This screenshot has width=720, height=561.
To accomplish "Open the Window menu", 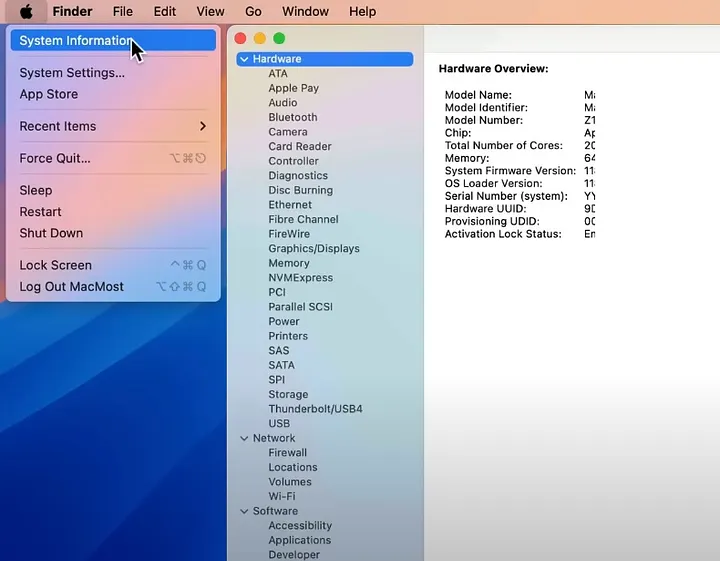I will click(x=305, y=11).
